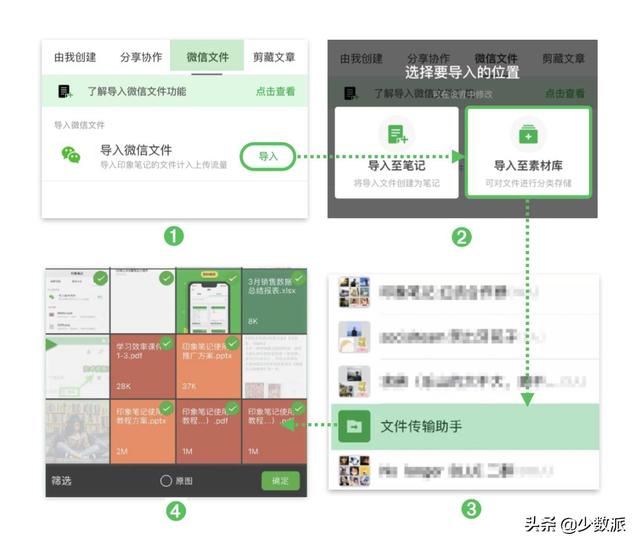Viewport: 640px width, 547px height.
Task: Click the circled step number 3 badge
Action: pos(471,509)
